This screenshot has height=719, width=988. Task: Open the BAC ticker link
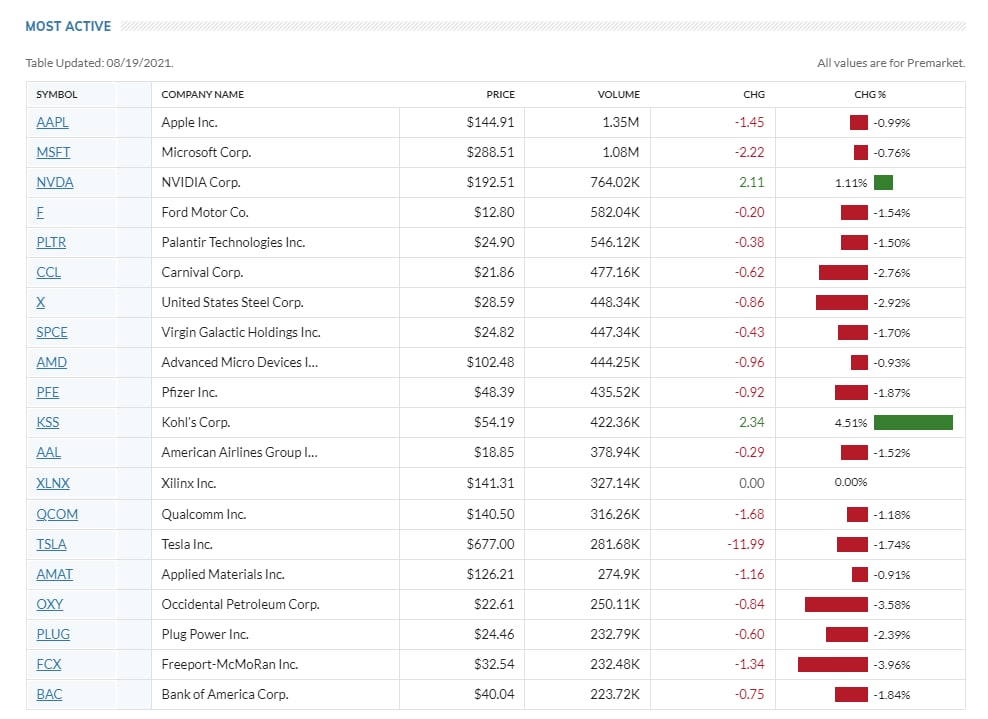(x=49, y=694)
